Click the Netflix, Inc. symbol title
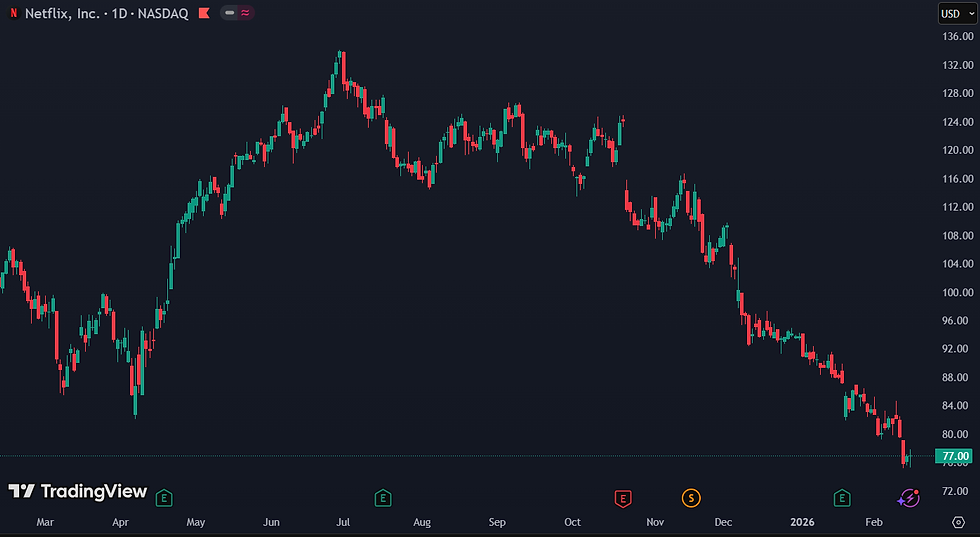 (62, 13)
